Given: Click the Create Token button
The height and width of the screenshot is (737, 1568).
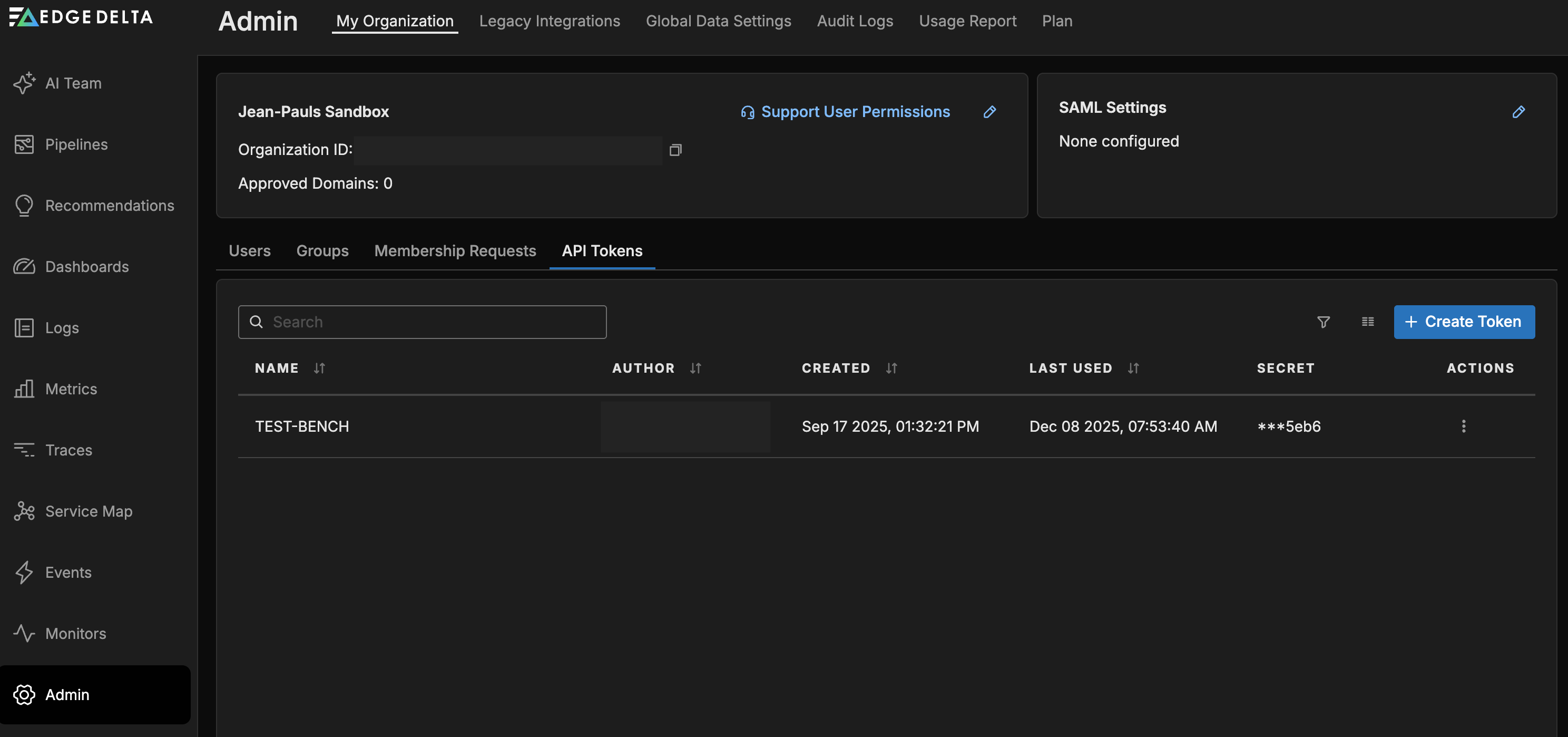Looking at the screenshot, I should 1464,322.
